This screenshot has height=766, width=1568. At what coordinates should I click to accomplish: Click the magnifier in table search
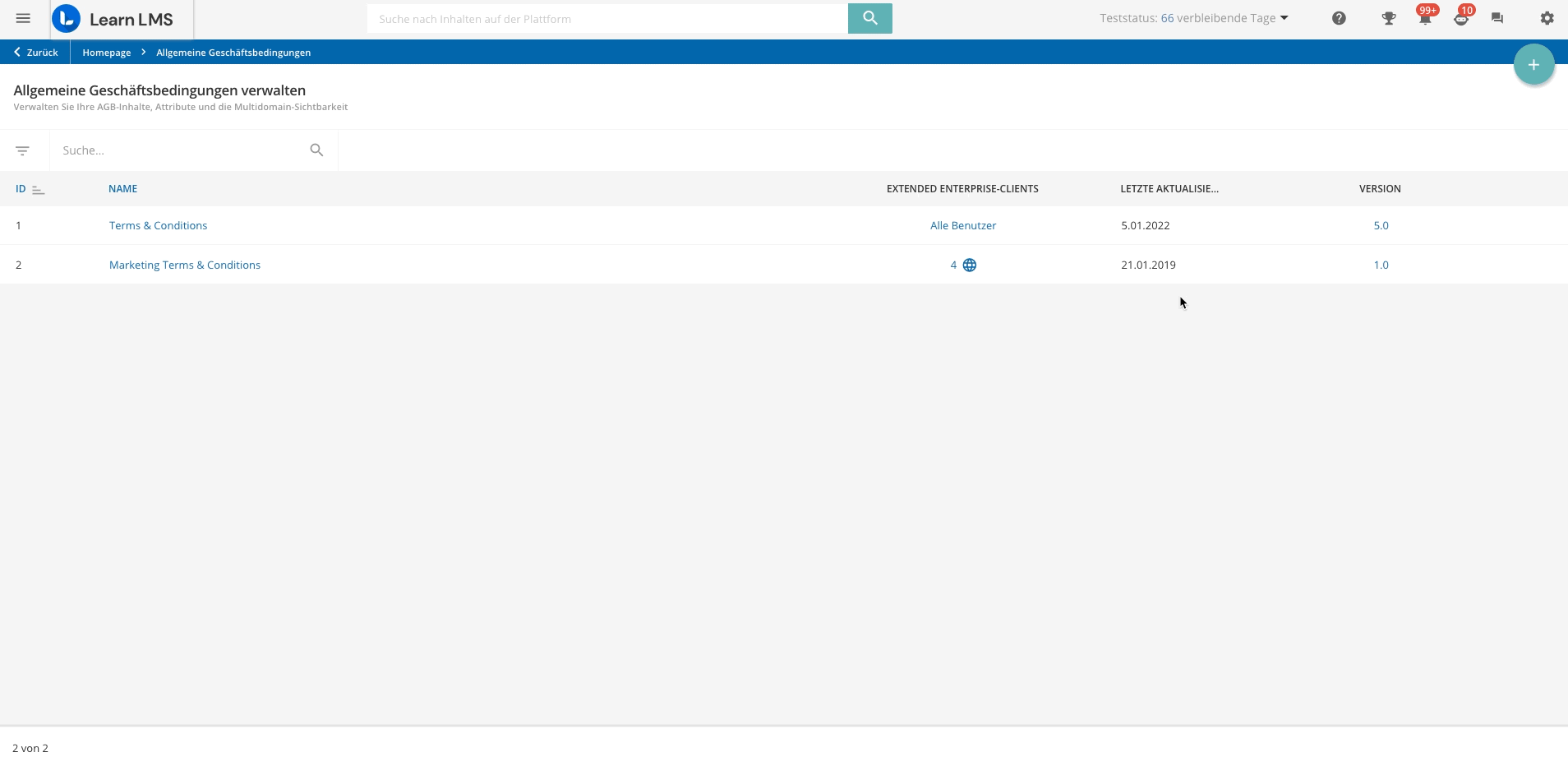pyautogui.click(x=316, y=150)
